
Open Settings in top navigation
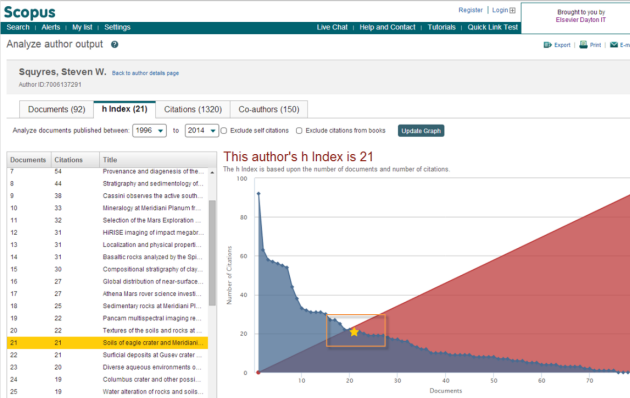coord(117,27)
